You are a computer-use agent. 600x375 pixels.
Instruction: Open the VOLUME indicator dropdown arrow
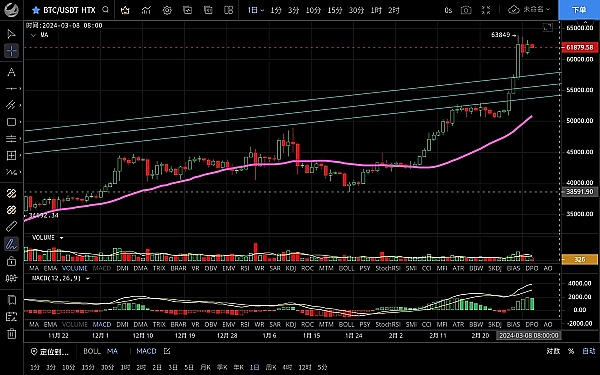coord(61,238)
